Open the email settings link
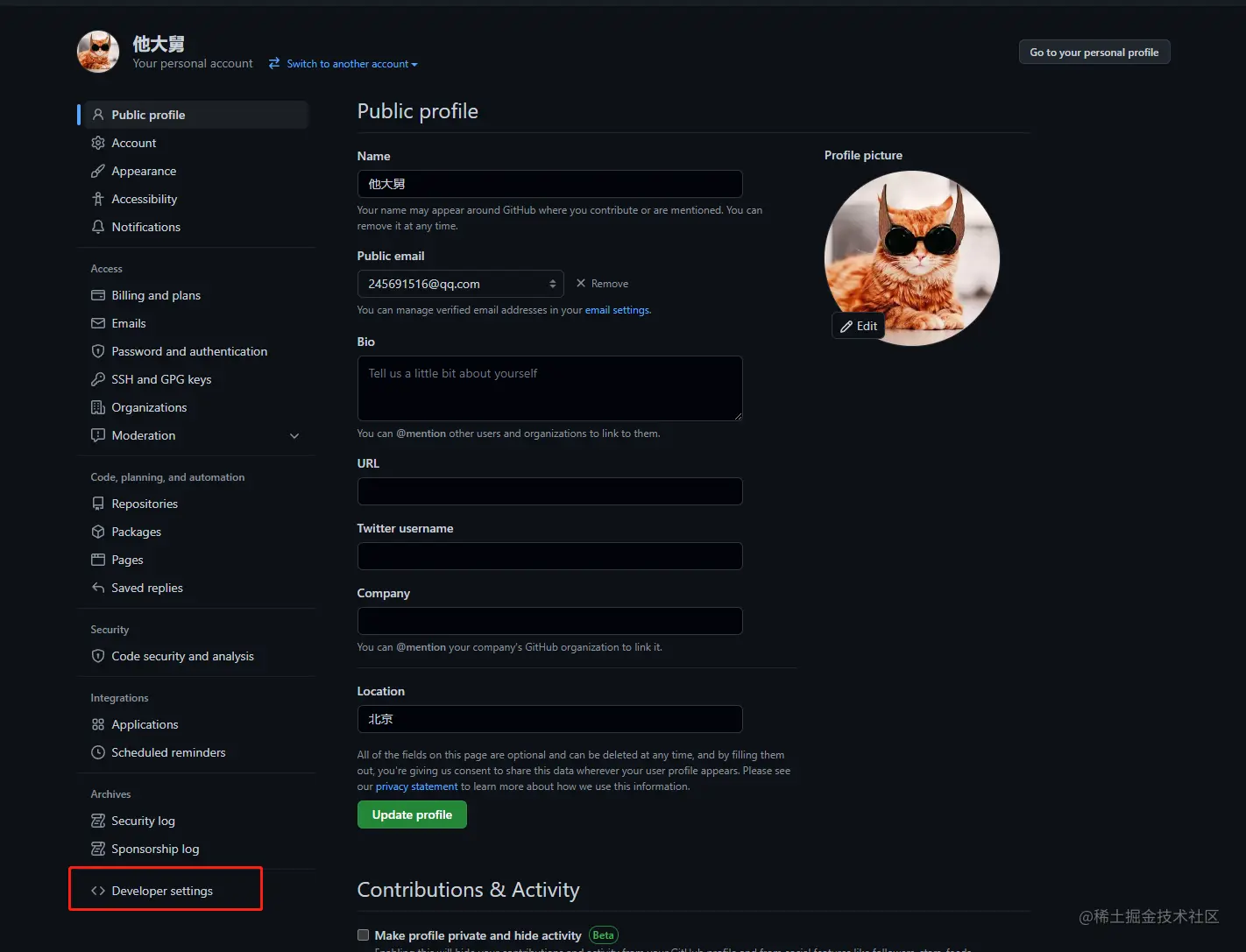This screenshot has height=952, width=1246. click(x=617, y=310)
